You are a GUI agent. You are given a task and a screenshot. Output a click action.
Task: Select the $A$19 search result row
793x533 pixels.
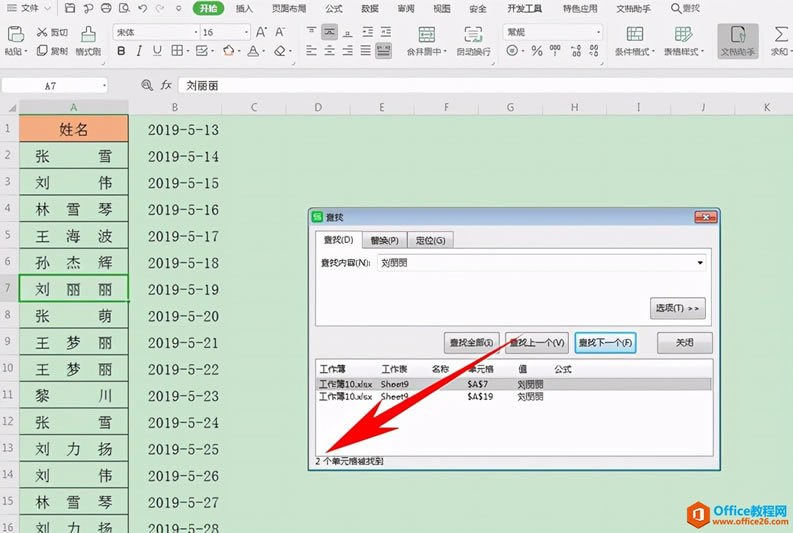(x=514, y=397)
